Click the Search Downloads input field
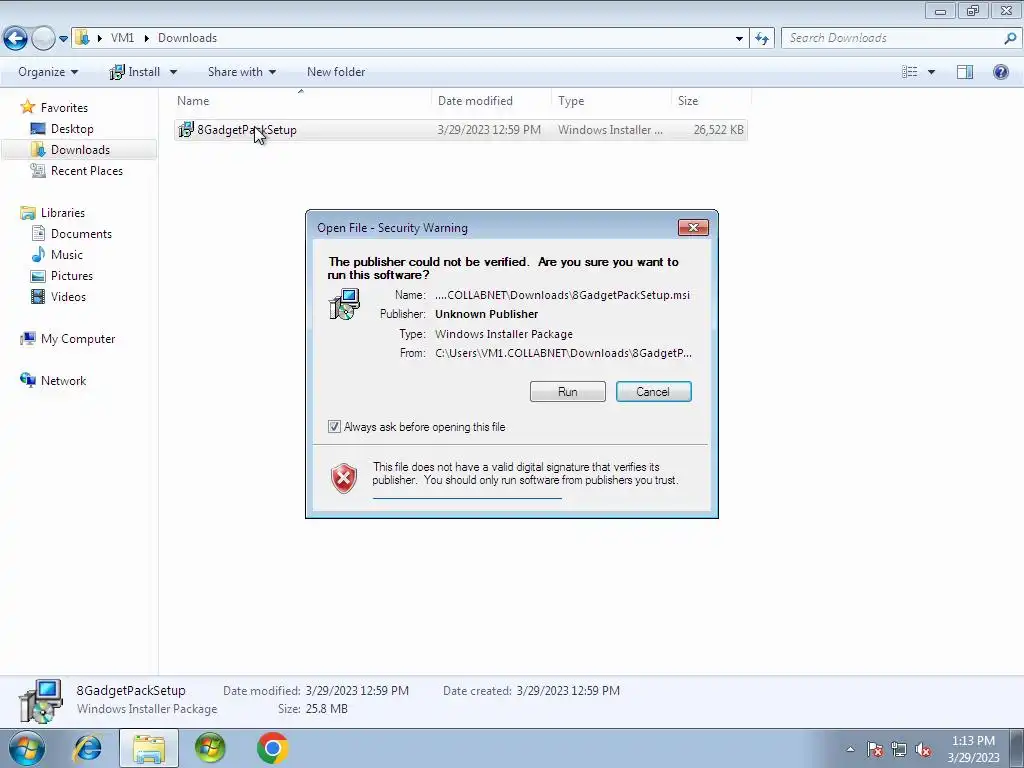 [x=892, y=38]
